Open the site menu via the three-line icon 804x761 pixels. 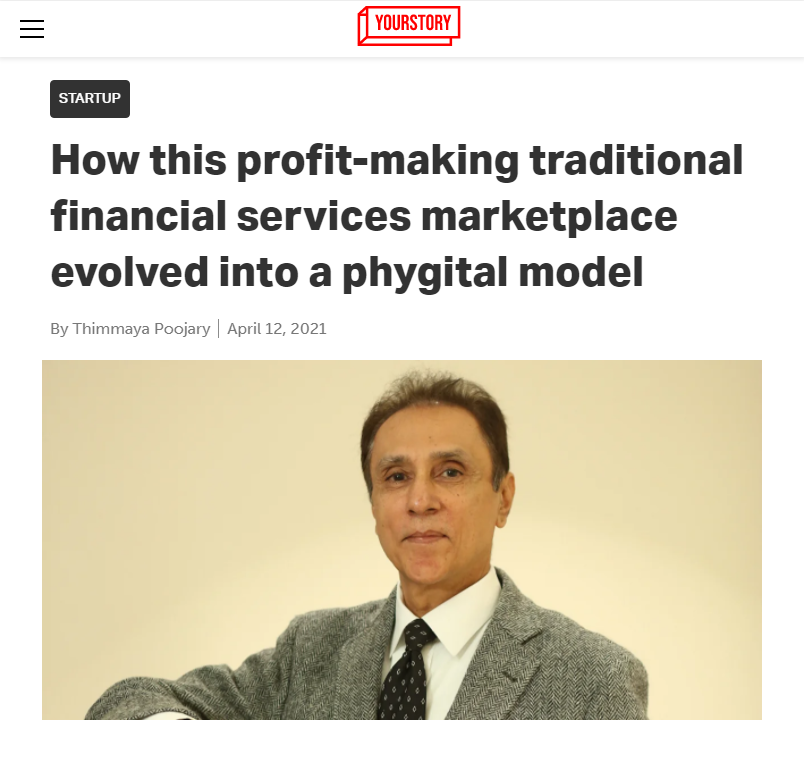click(x=32, y=29)
